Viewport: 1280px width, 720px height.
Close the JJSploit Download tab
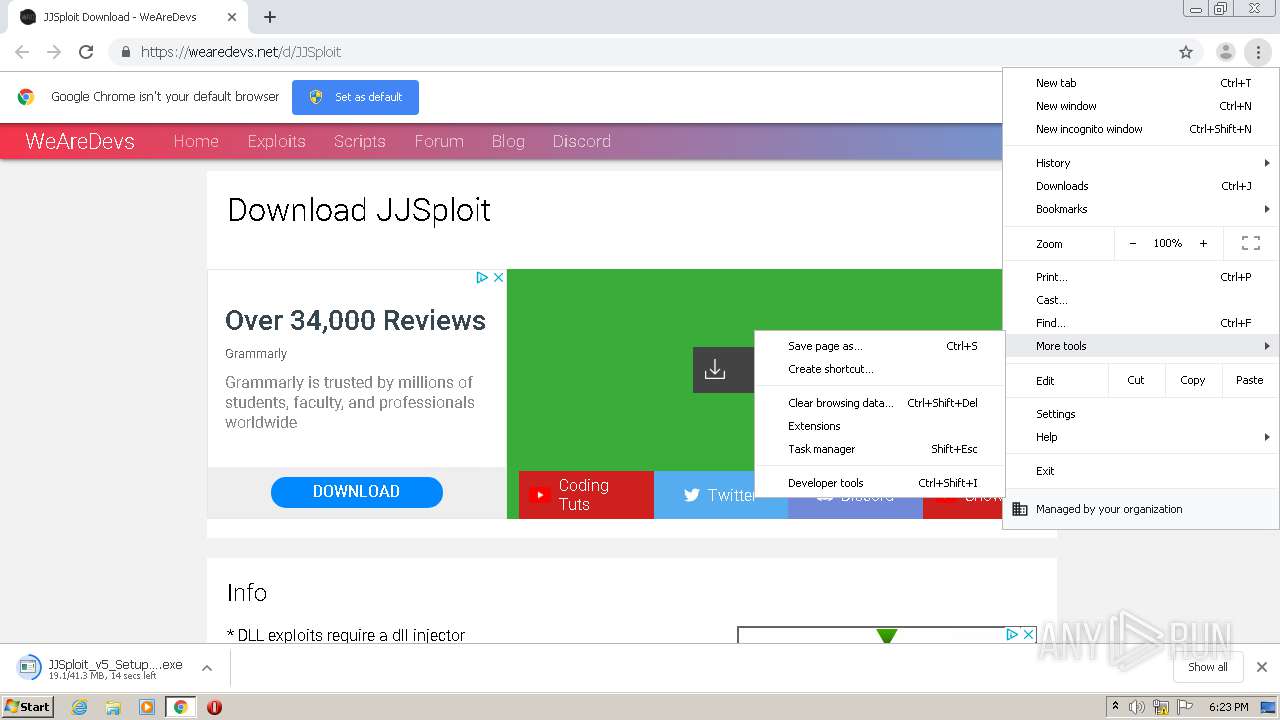[232, 17]
